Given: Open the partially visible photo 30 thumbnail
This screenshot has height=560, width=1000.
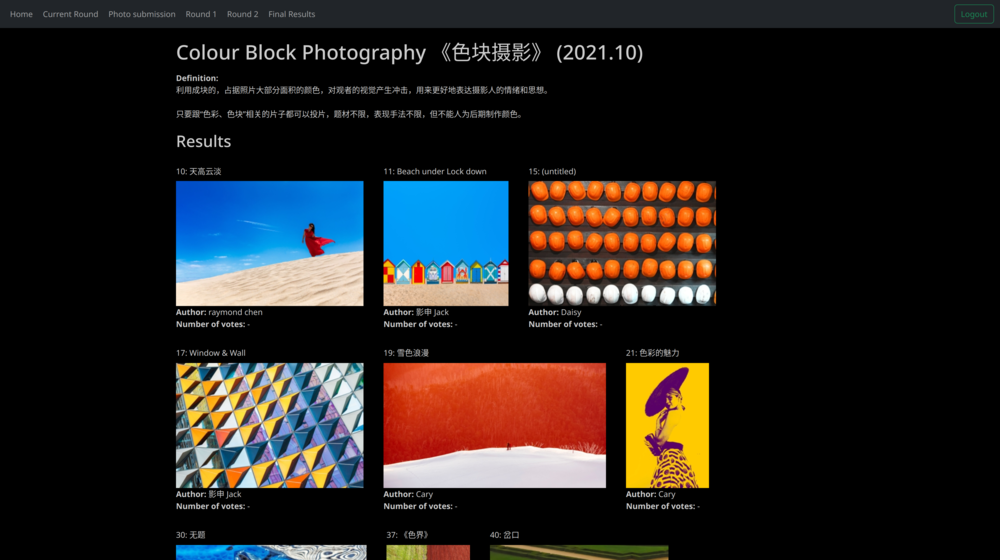Looking at the screenshot, I should coord(271,552).
